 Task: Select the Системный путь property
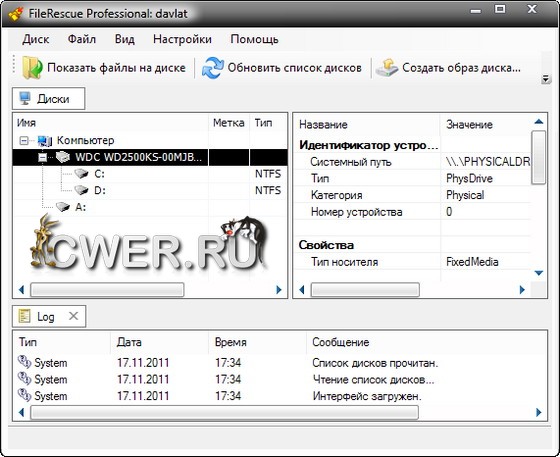pos(351,162)
